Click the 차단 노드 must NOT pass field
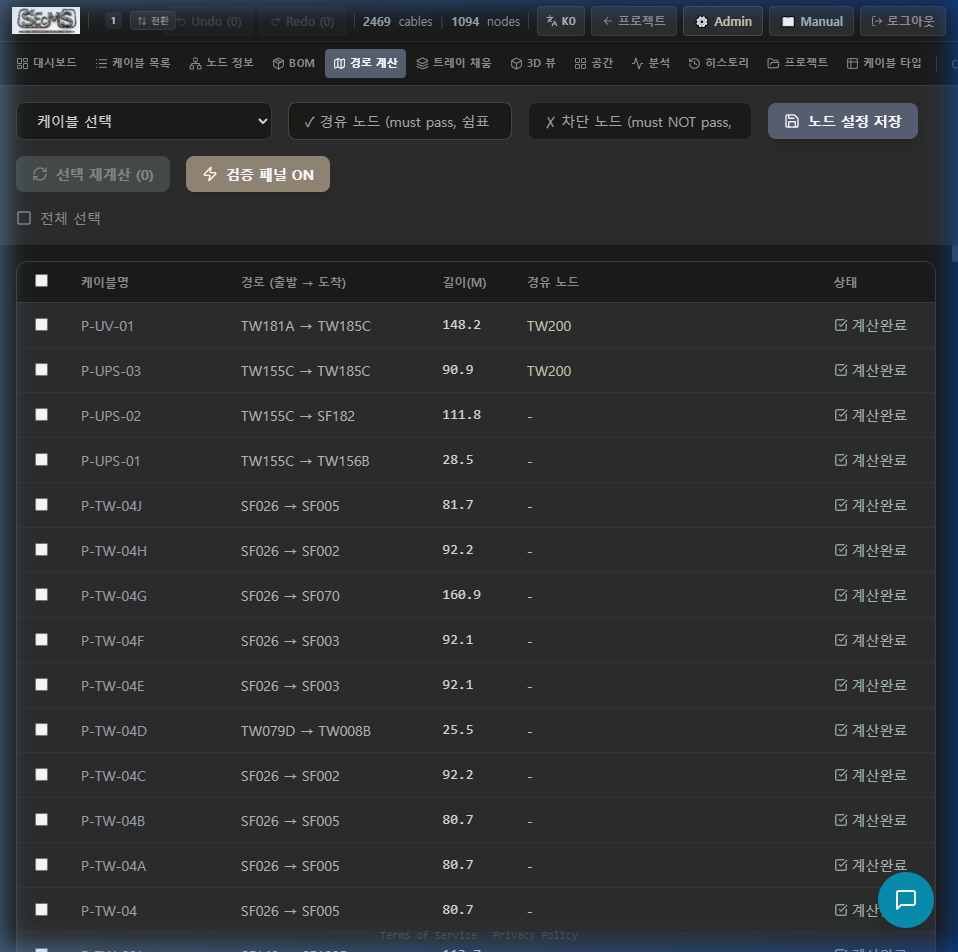This screenshot has width=958, height=952. click(x=640, y=121)
